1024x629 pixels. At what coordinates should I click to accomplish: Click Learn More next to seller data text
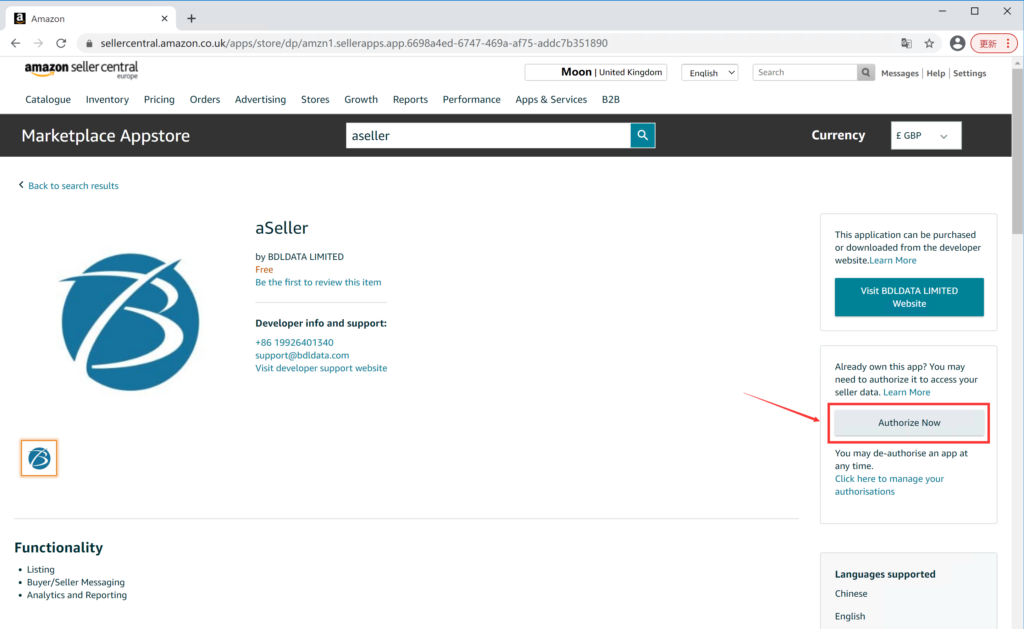pyautogui.click(x=906, y=392)
